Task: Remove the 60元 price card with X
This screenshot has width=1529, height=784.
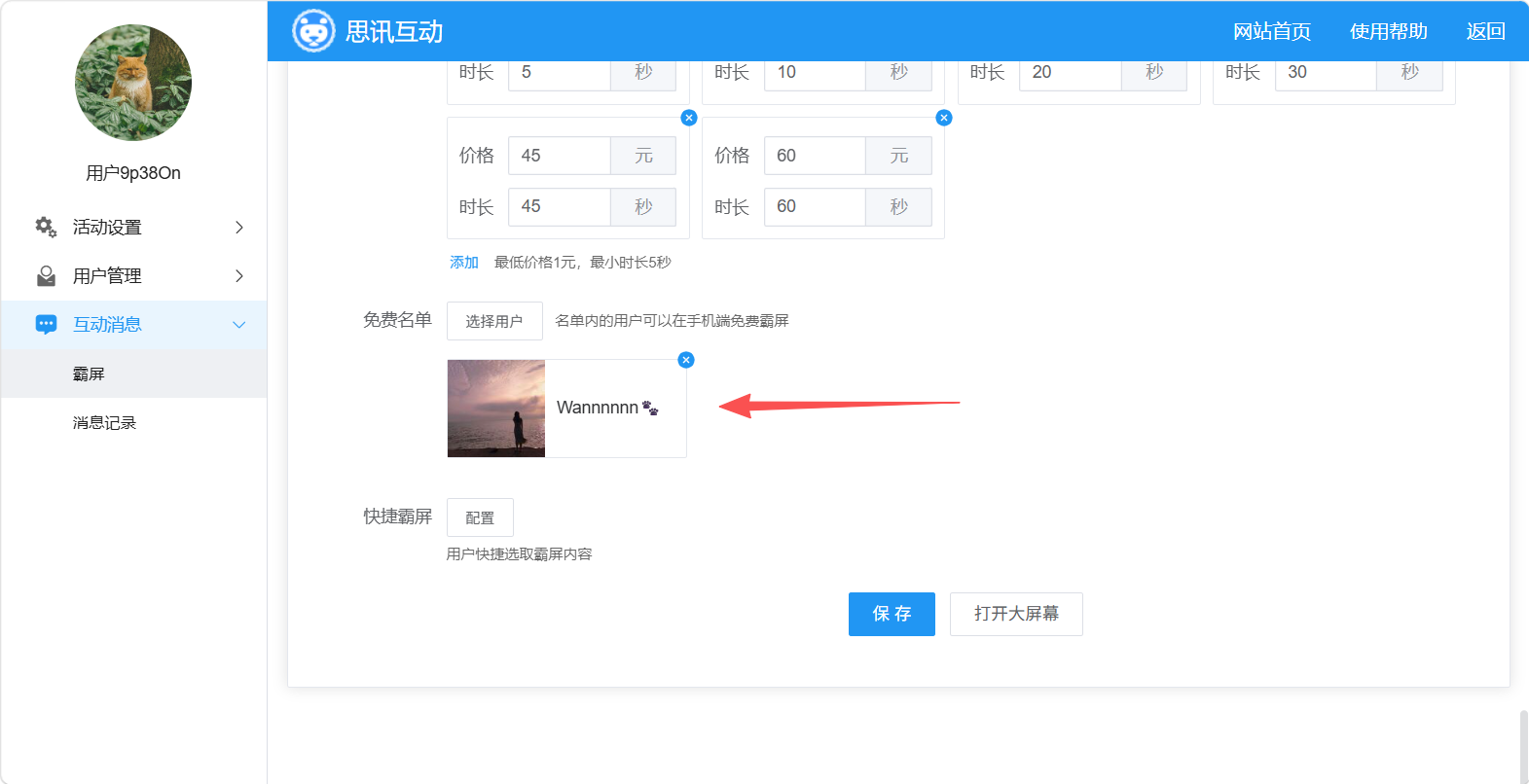Action: point(944,118)
